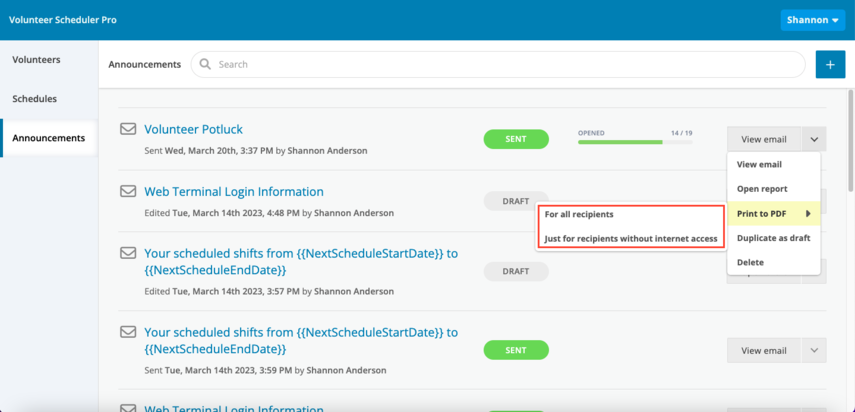Click the envelope icon of the shifts announcement sent 3:59 PM
The height and width of the screenshot is (412, 855).
(128, 331)
